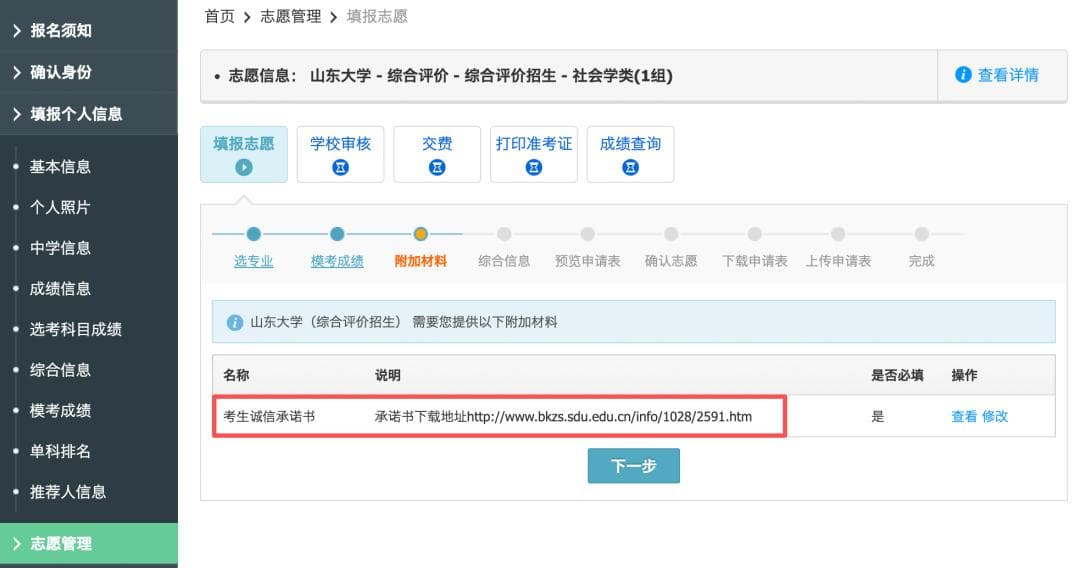
Task: Click the step dot above 选专业
Action: pos(253,234)
